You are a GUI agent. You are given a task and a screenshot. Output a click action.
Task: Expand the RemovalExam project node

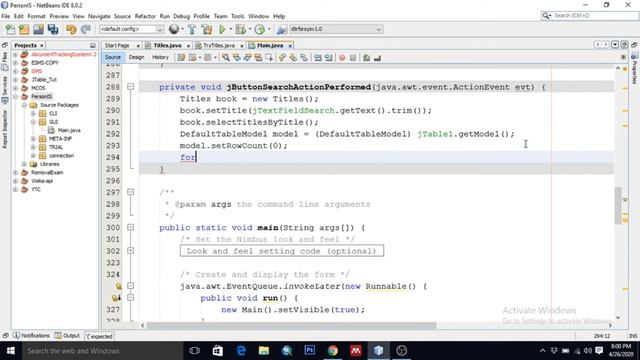point(16,173)
